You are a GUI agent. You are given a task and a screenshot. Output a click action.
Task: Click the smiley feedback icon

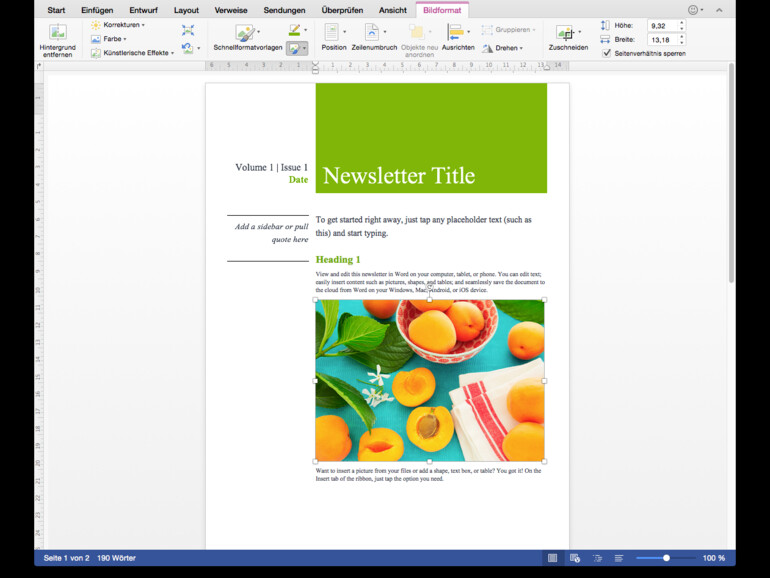pyautogui.click(x=693, y=10)
